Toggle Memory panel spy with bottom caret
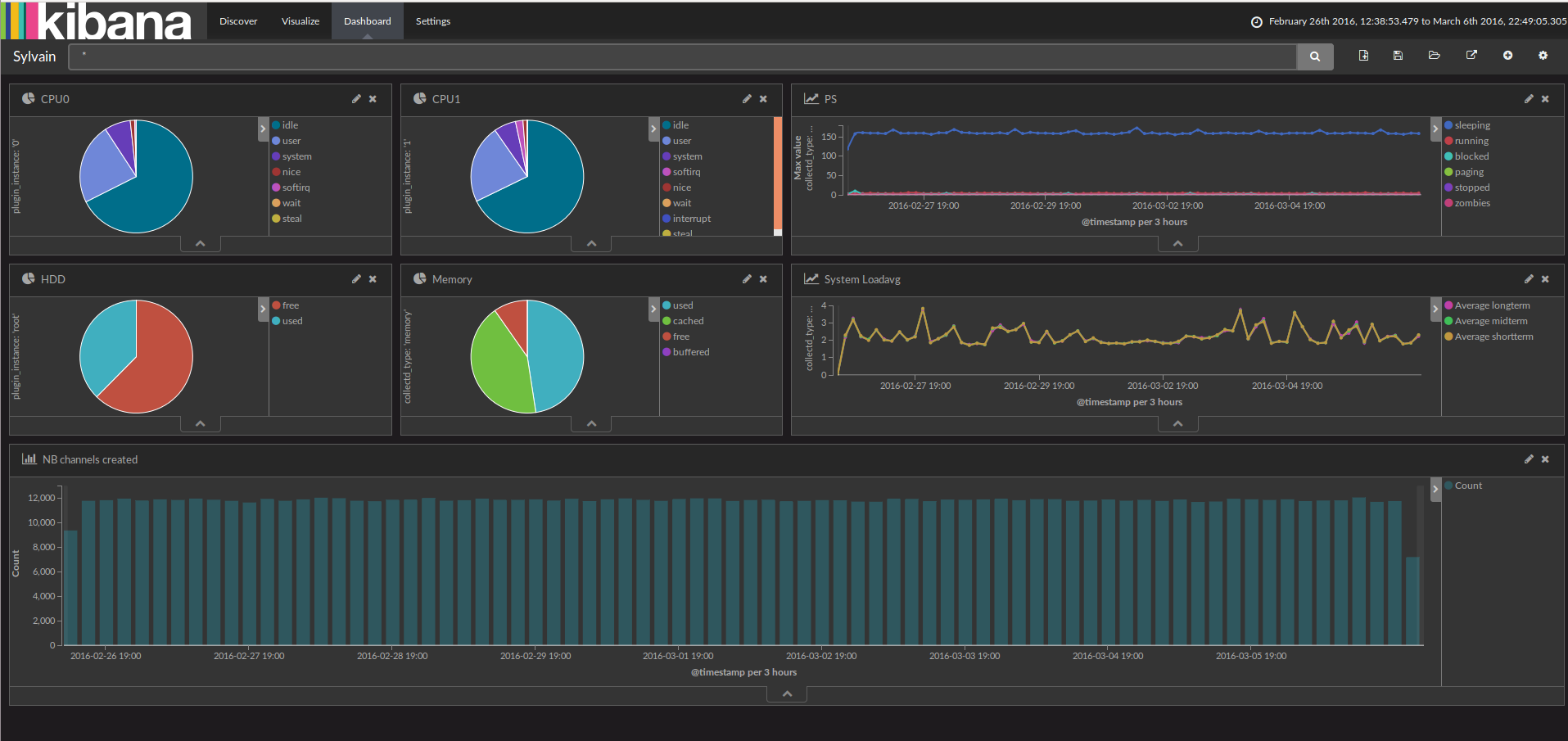This screenshot has height=741, width=1568. [x=592, y=424]
